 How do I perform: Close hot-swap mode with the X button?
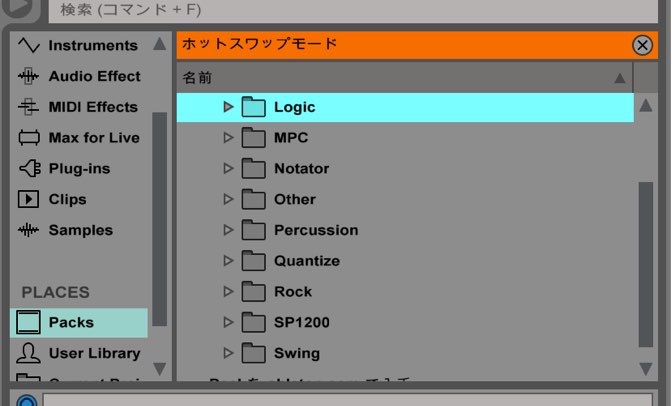[642, 45]
